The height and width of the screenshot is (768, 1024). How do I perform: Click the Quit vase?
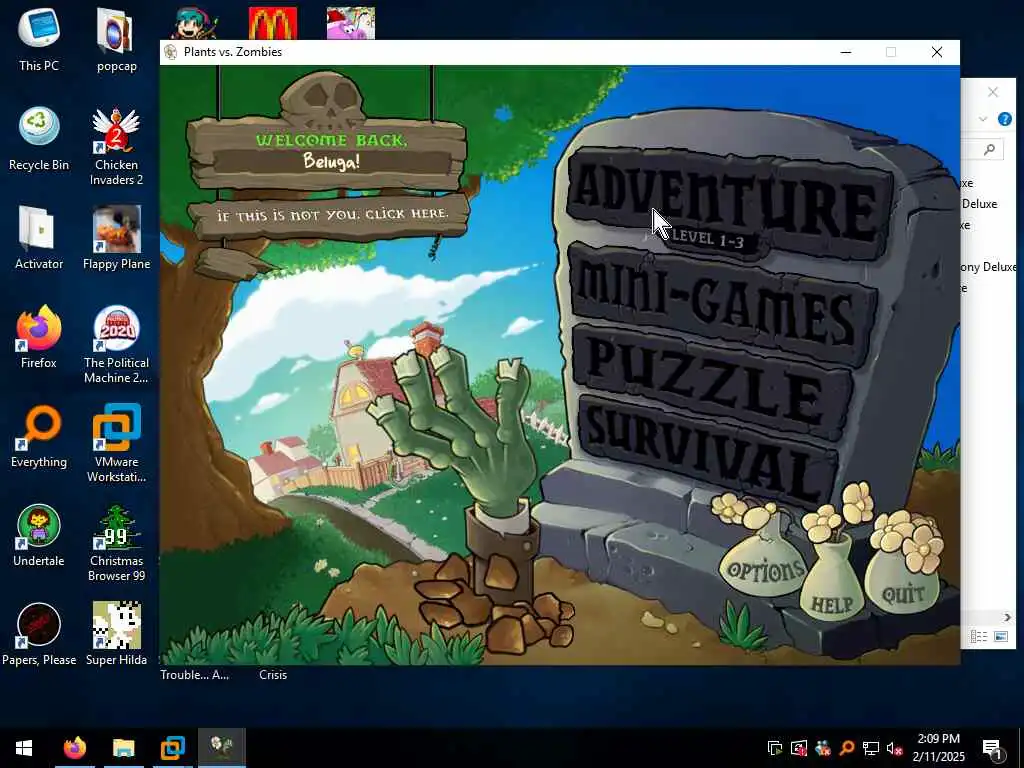[904, 593]
